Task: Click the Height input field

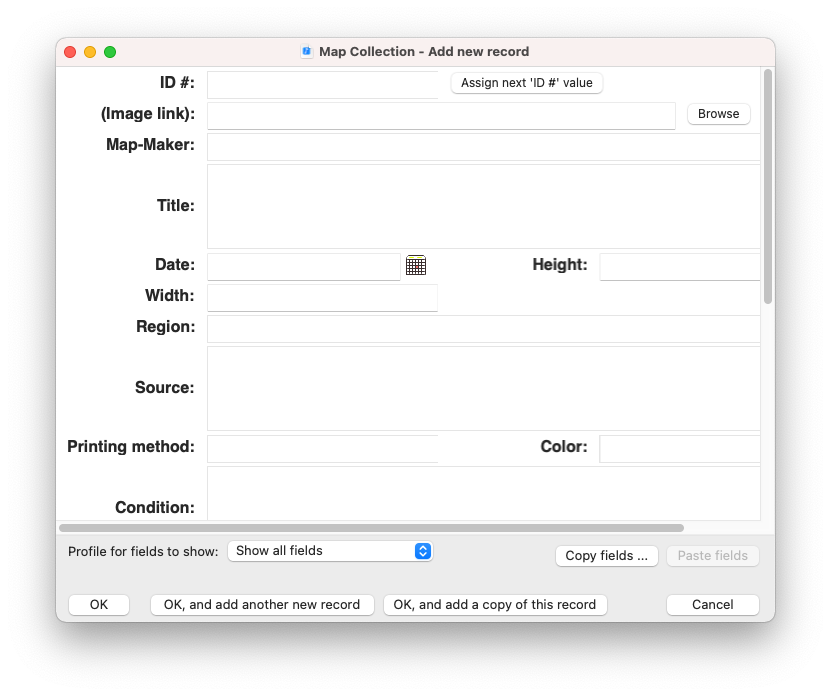Action: (679, 265)
